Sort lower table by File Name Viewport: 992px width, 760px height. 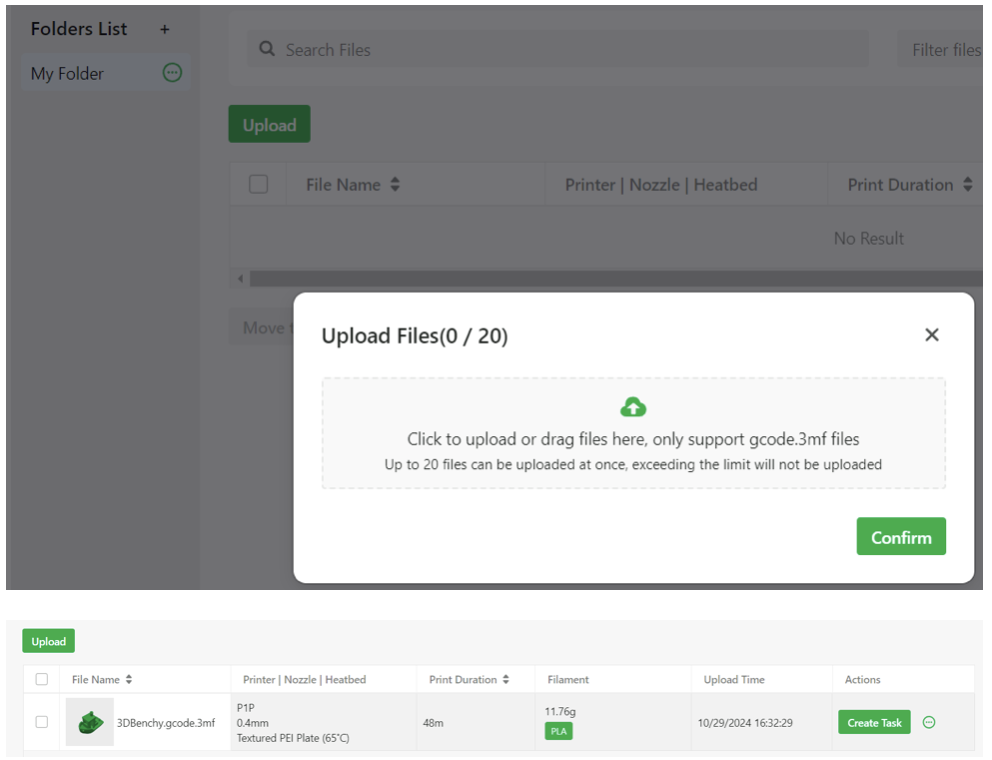tap(129, 680)
